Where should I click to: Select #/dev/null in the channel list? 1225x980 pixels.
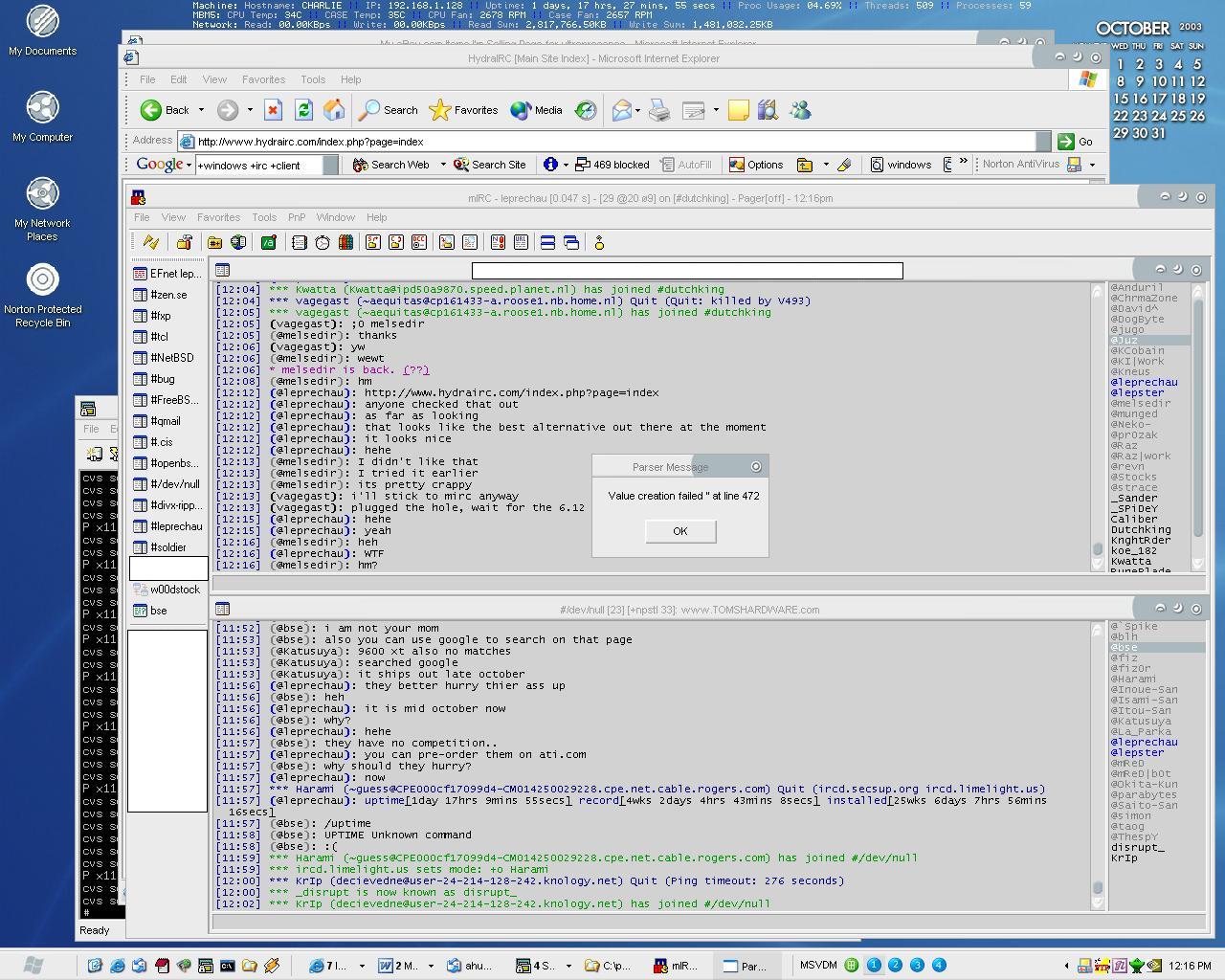click(168, 484)
